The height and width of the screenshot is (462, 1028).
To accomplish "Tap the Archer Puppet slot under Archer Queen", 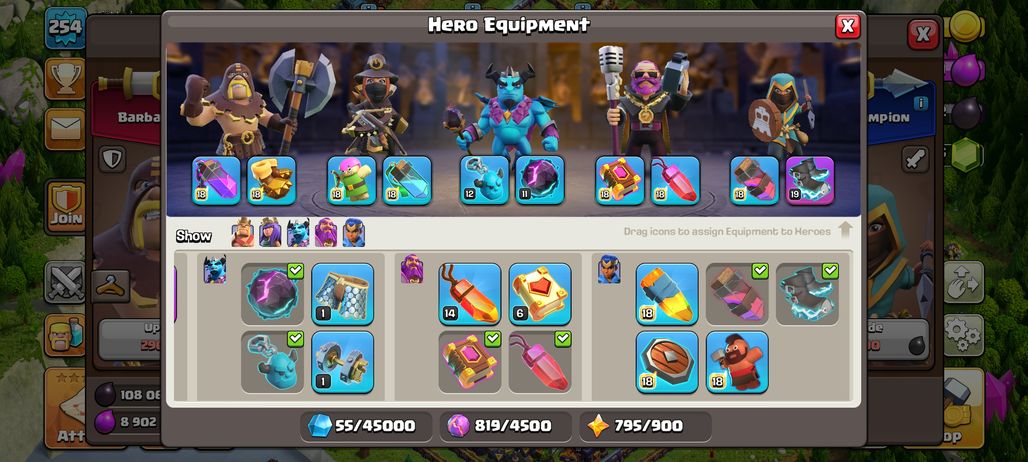I will tap(351, 180).
